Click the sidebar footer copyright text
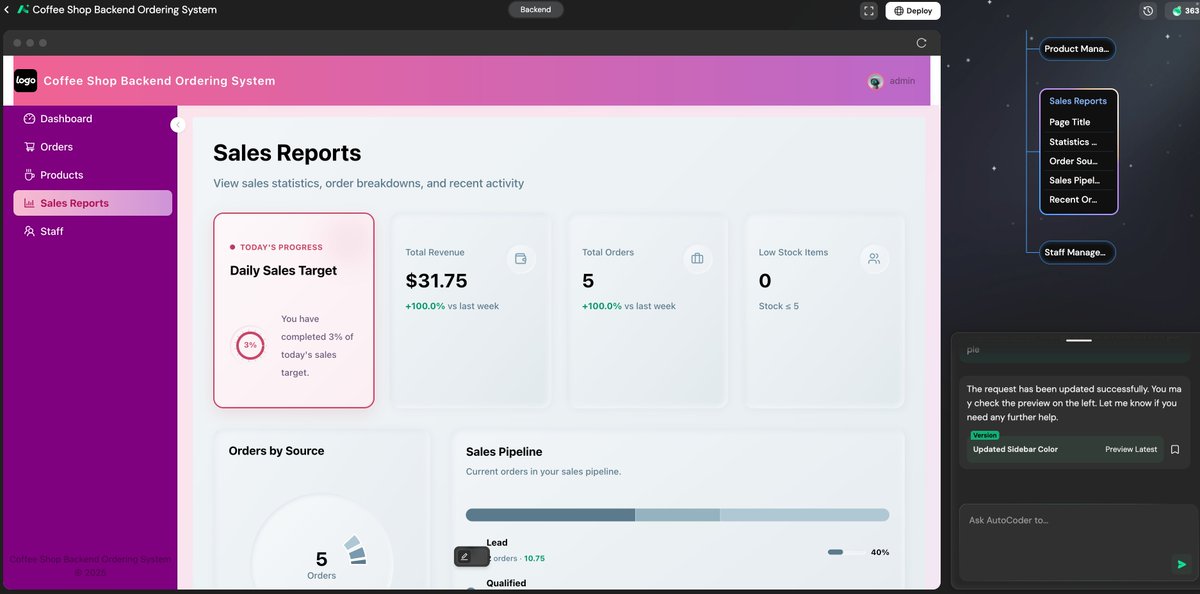Viewport: 1200px width, 594px height. coord(90,566)
